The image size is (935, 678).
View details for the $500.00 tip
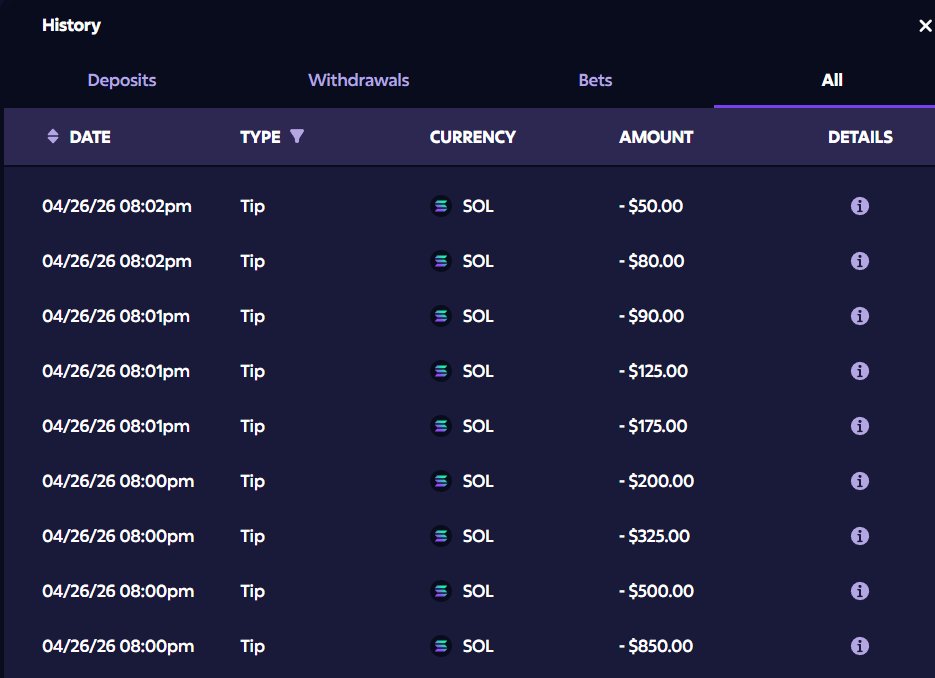859,591
